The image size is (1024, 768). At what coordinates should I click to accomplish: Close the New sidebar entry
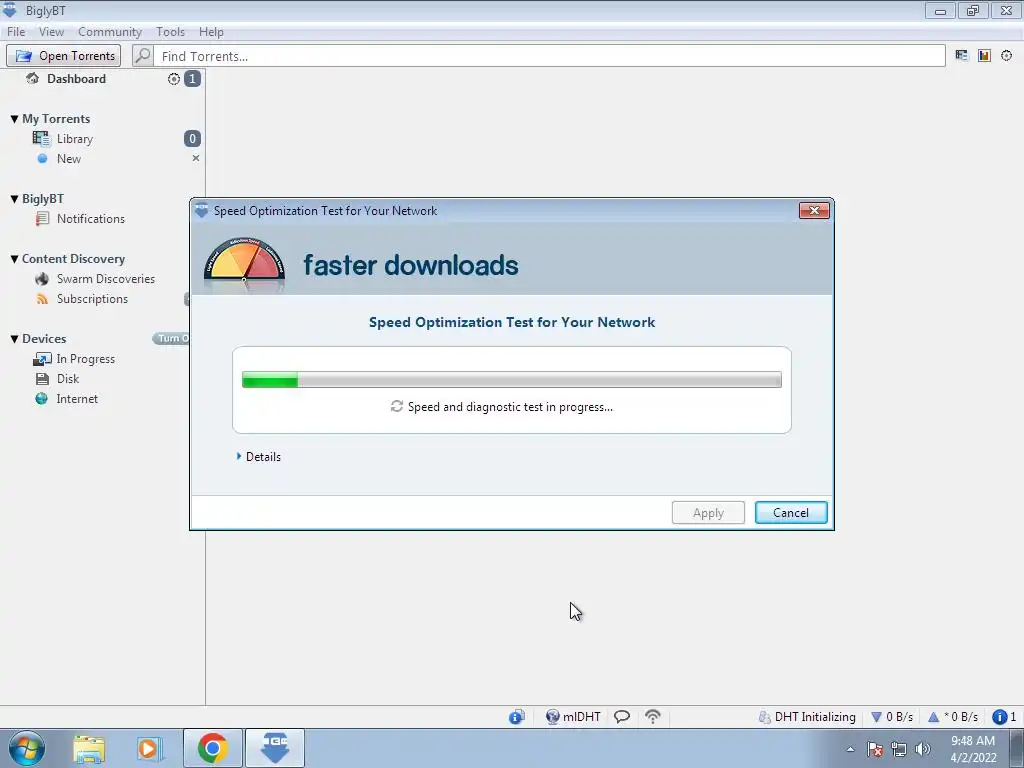click(195, 158)
